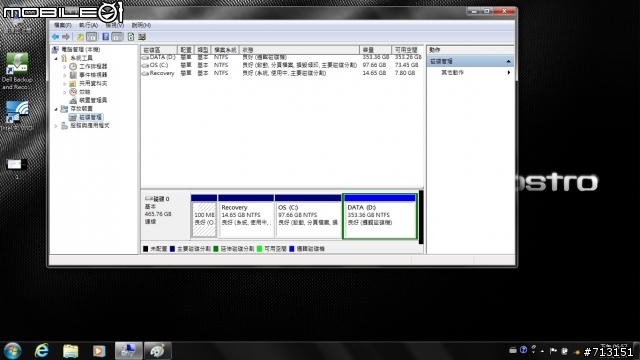This screenshot has width=640, height=360.
Task: Click the 磁碟 0 disk label box
Action: [x=165, y=216]
